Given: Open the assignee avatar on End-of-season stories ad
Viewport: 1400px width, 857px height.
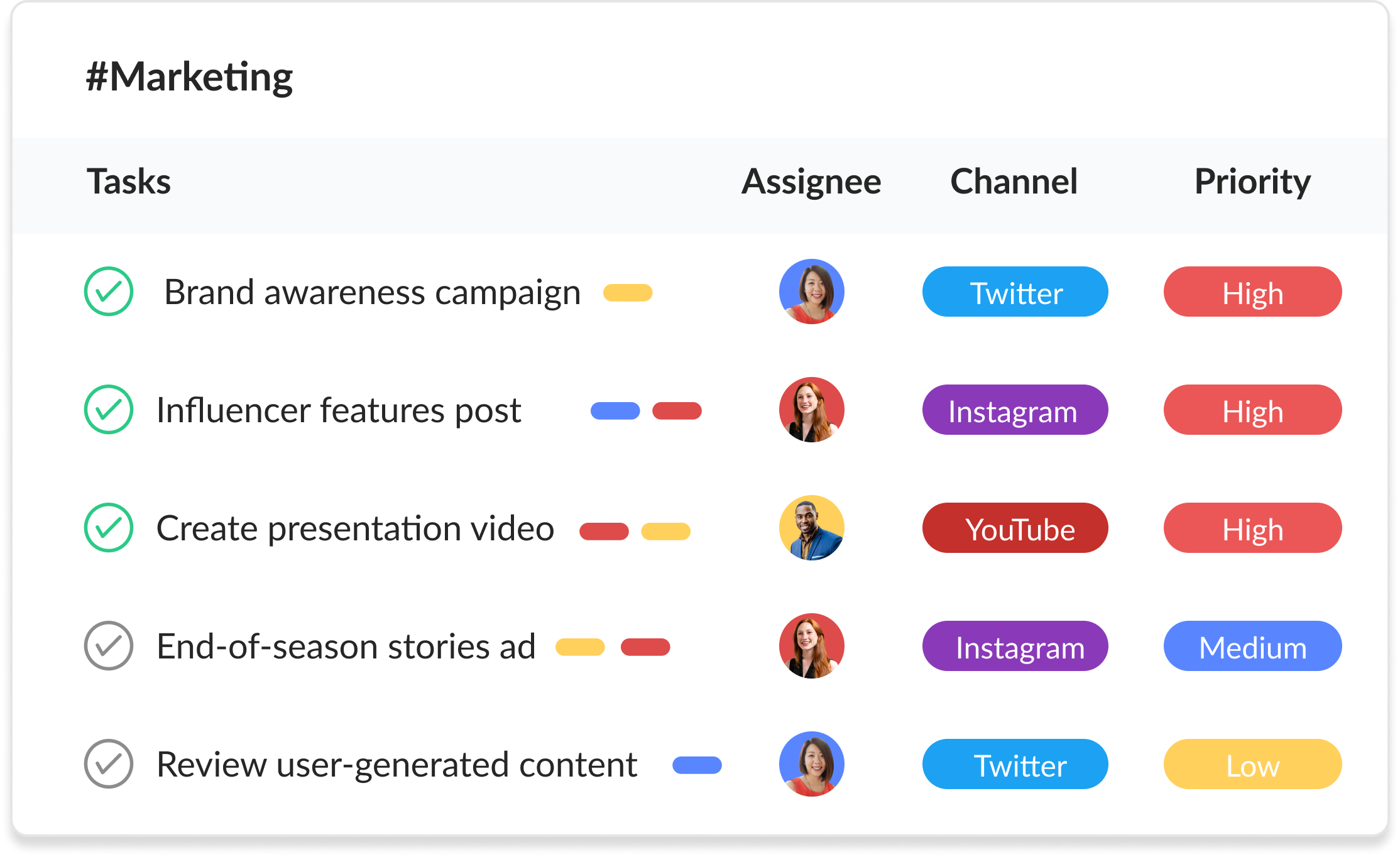Looking at the screenshot, I should click(x=811, y=646).
